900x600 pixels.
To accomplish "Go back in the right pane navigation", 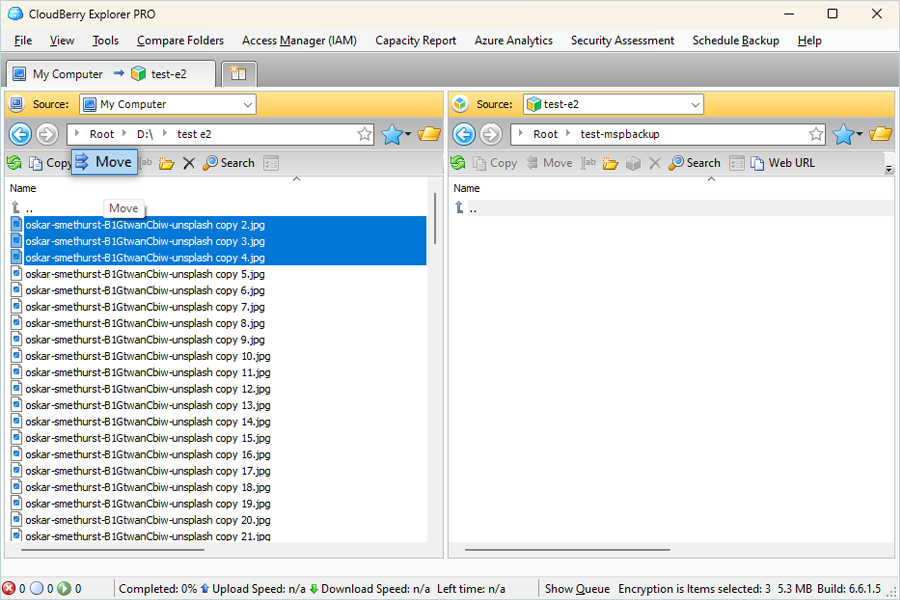I will (x=464, y=134).
